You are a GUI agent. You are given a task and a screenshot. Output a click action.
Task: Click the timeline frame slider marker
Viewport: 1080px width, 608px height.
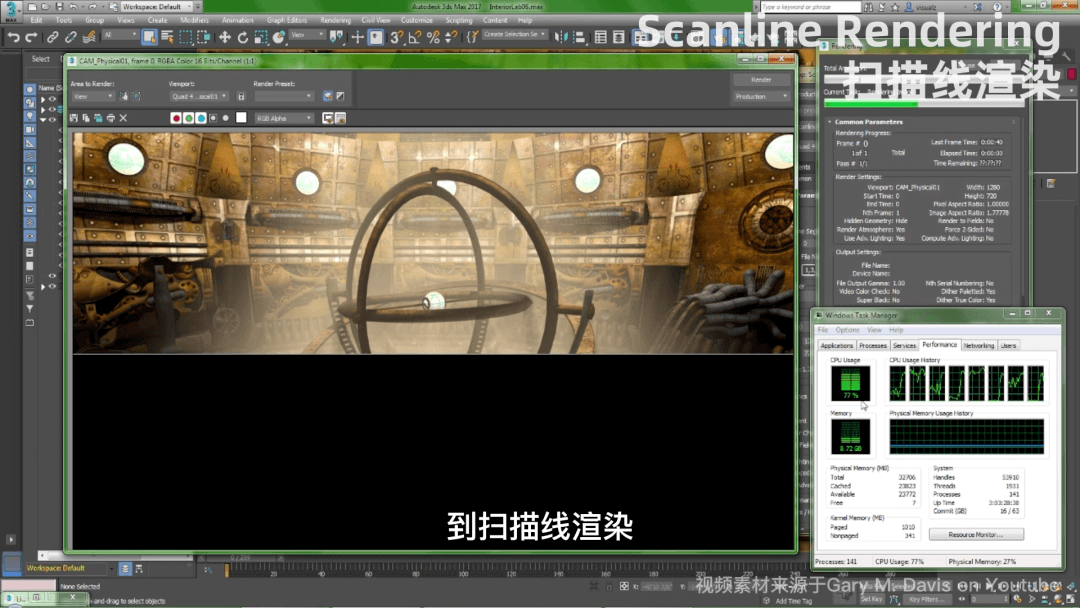tap(226, 570)
